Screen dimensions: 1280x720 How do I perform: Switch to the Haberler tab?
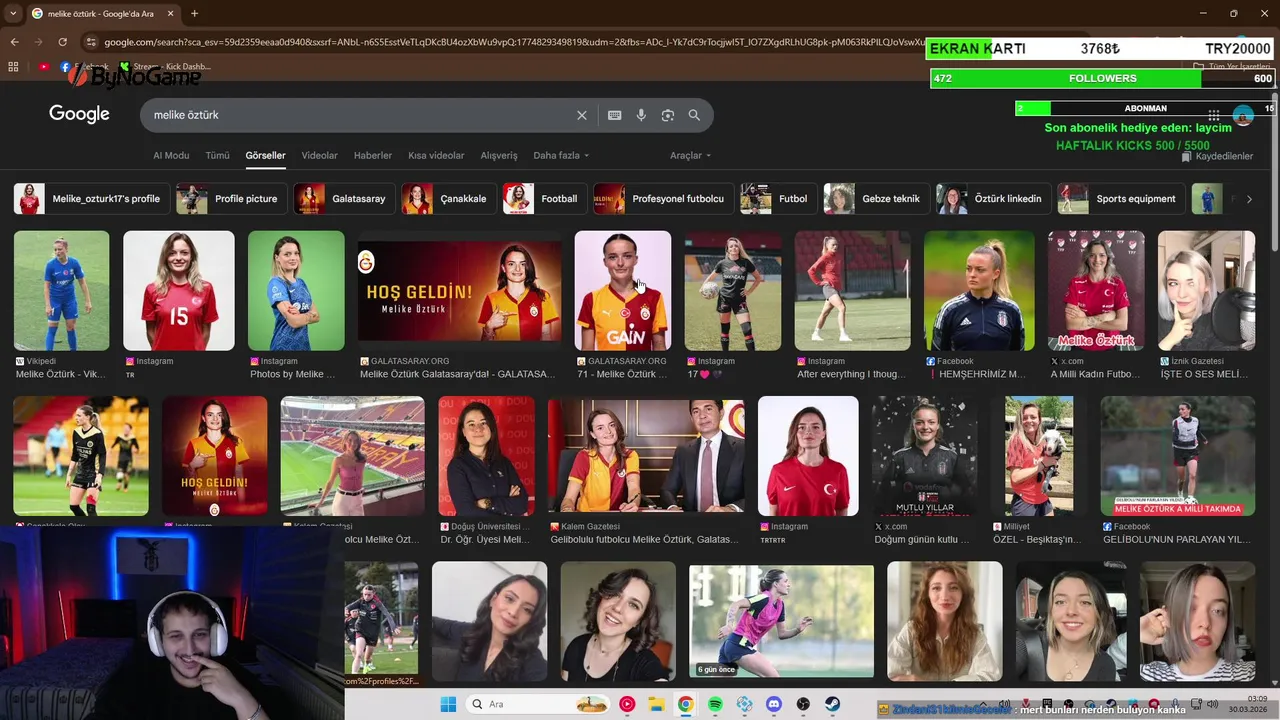pos(373,156)
